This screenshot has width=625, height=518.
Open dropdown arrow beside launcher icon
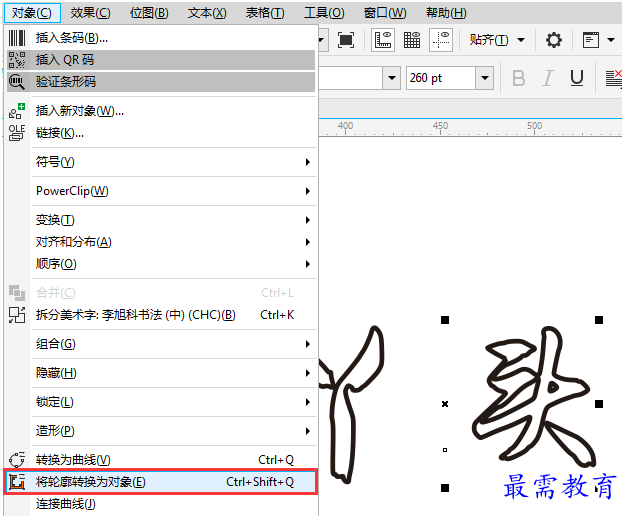point(611,40)
